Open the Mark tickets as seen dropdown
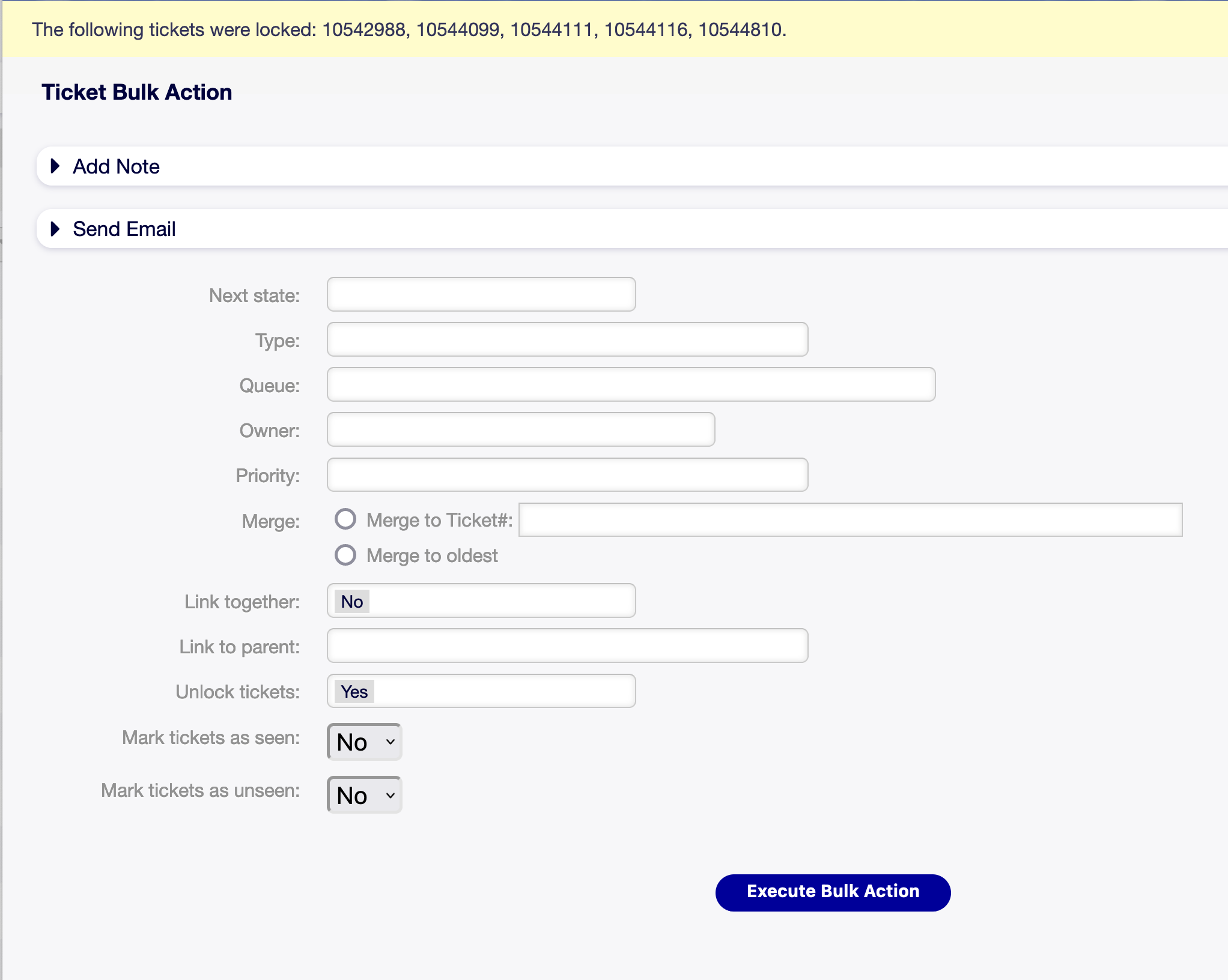 click(365, 742)
